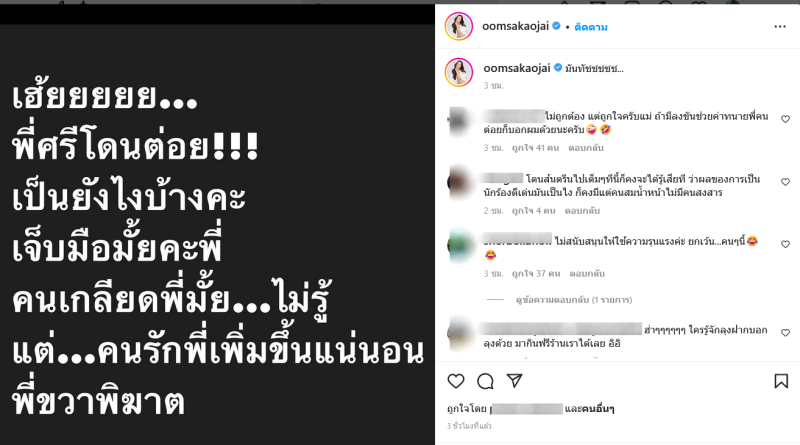
Task: Expand replies via ดูข้อความตอบกลับ (1 รายการ)
Action: (573, 300)
